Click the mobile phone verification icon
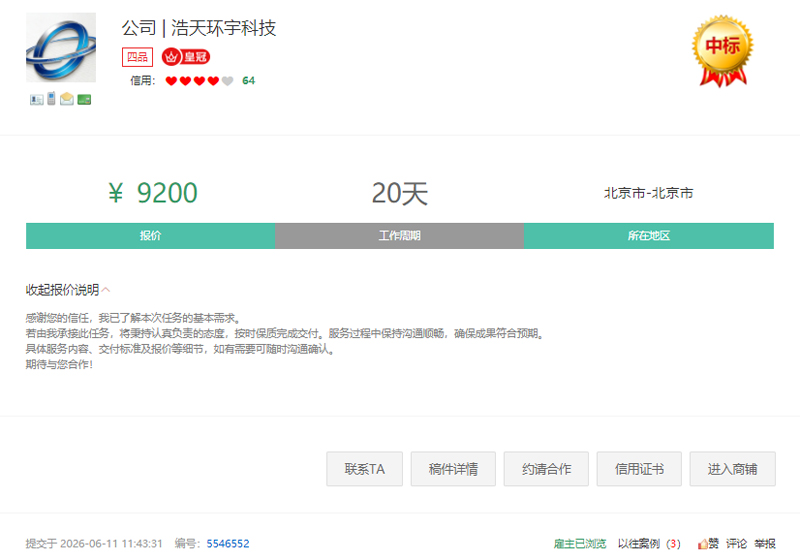 51,98
